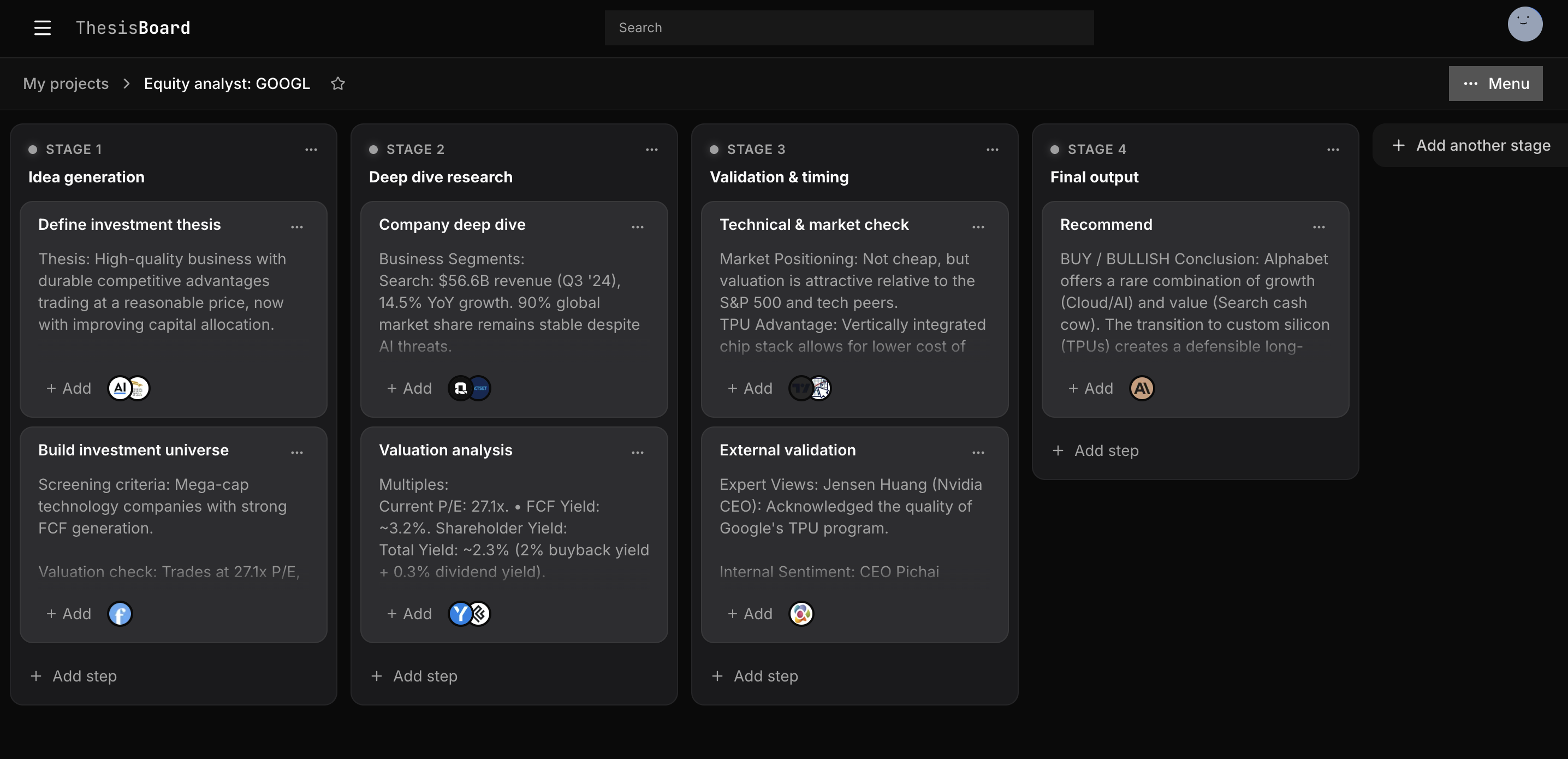
Task: Star the Equity analyst: GOOGL project
Action: 338,84
